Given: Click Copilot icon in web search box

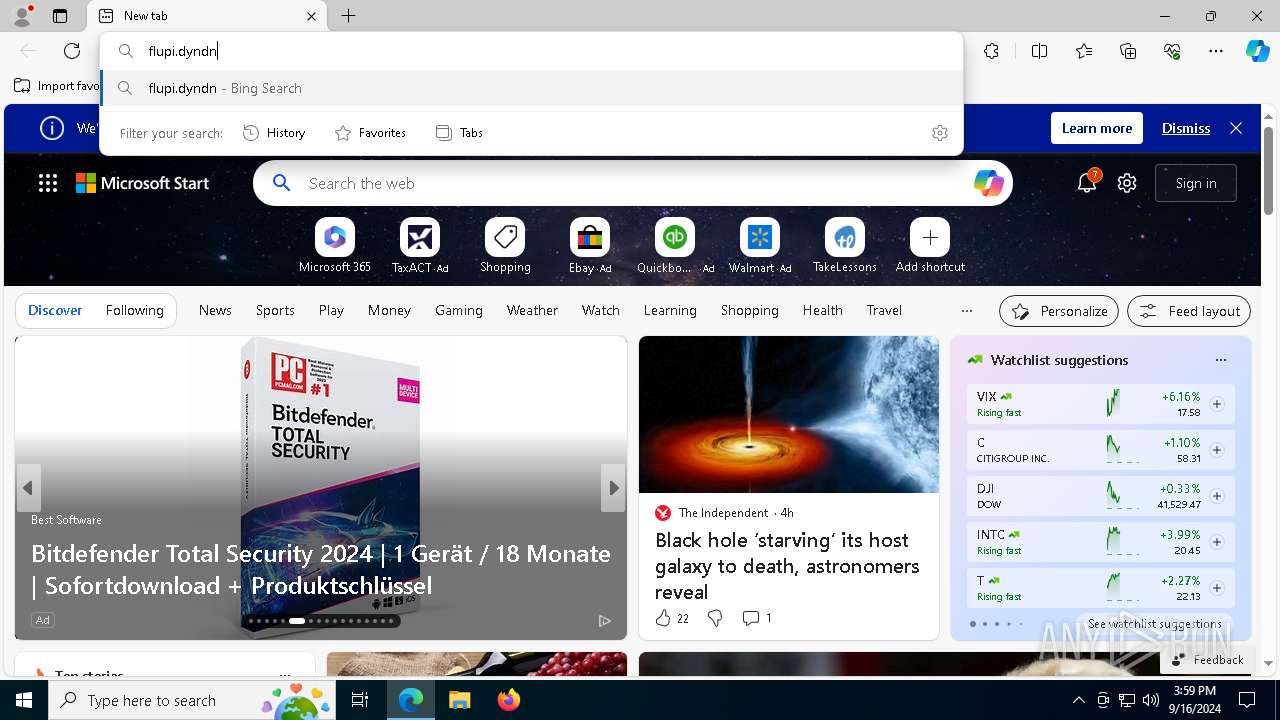Looking at the screenshot, I should (988, 183).
